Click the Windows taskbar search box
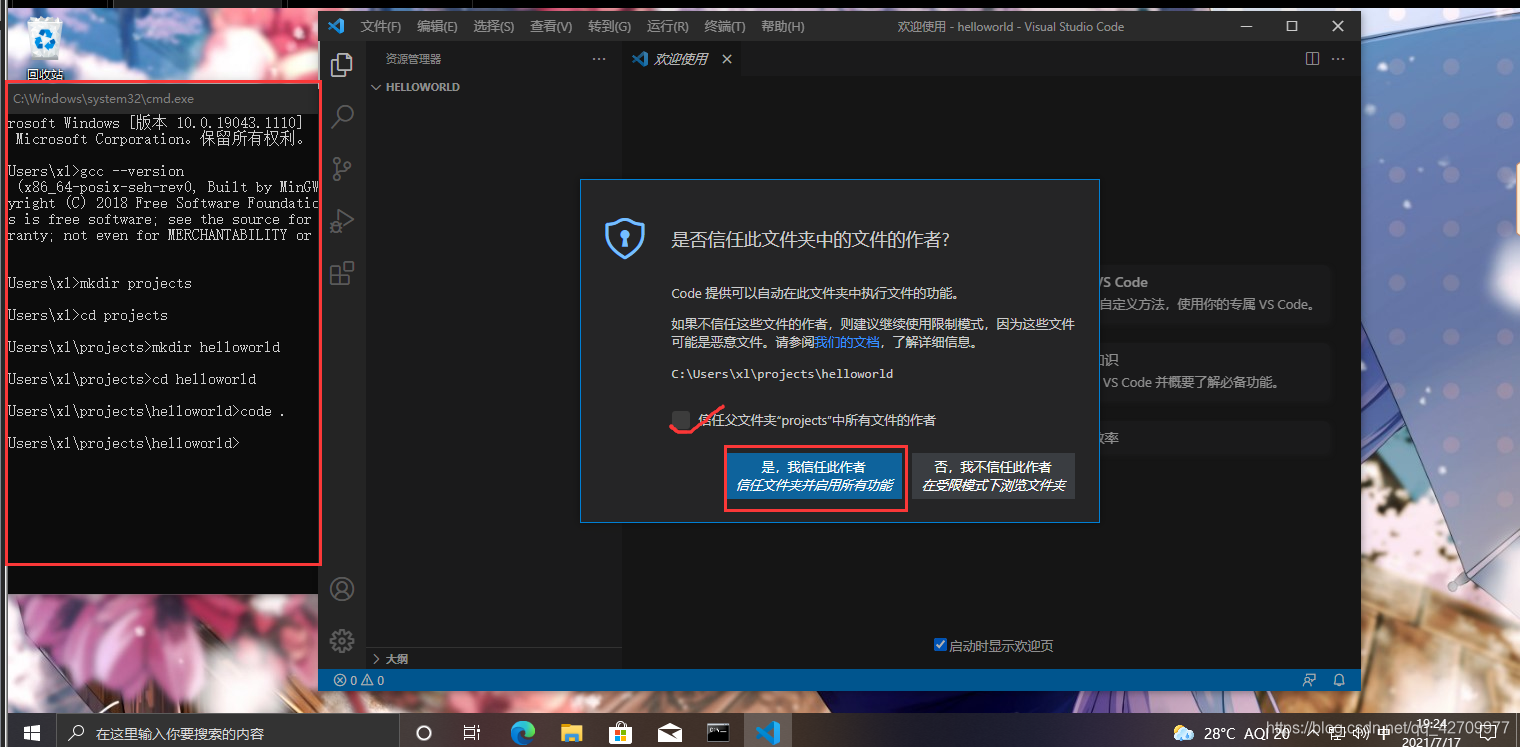 coord(228,733)
